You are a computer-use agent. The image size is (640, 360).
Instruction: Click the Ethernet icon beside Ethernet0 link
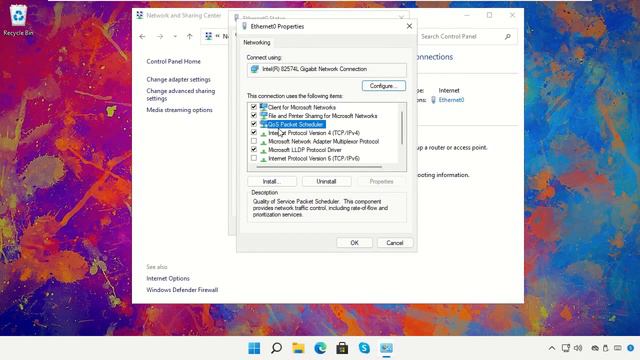pyautogui.click(x=433, y=100)
